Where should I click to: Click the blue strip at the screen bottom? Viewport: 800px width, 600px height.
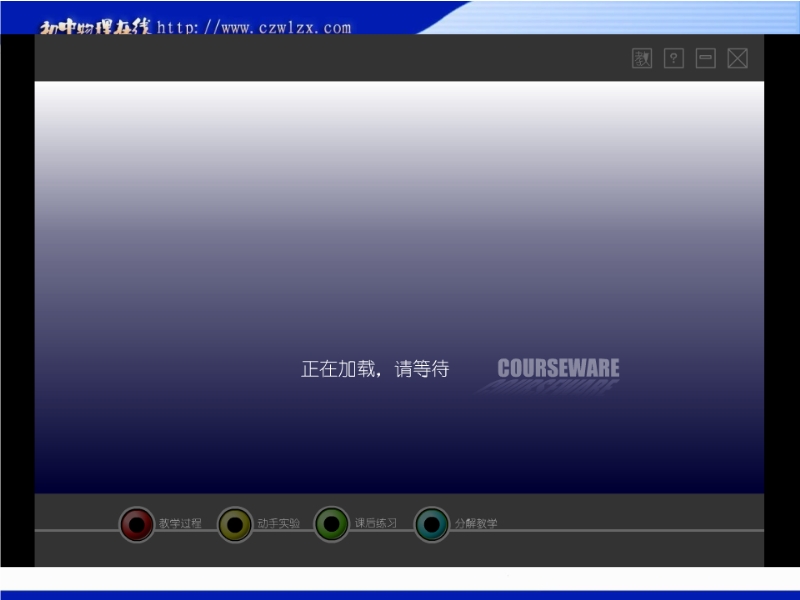[x=400, y=594]
